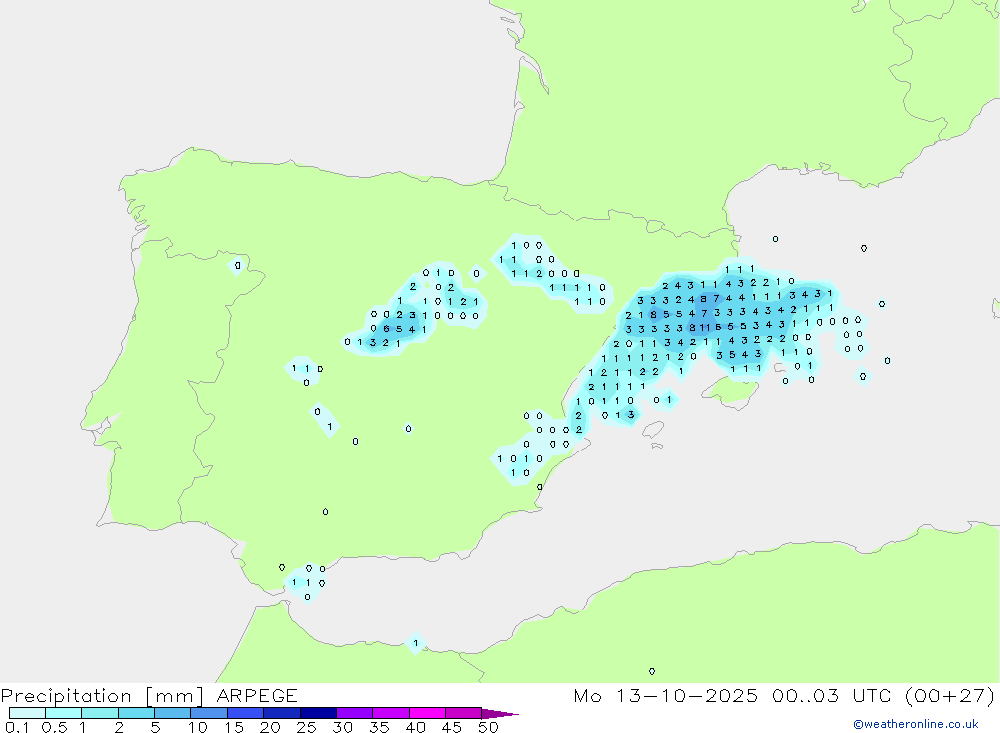Click the '50' legend scale label
The width and height of the screenshot is (1000, 733).
(x=488, y=727)
